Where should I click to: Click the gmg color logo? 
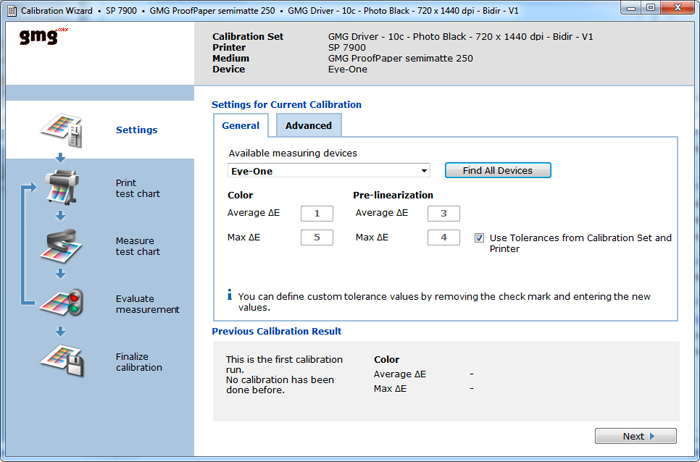coord(43,36)
